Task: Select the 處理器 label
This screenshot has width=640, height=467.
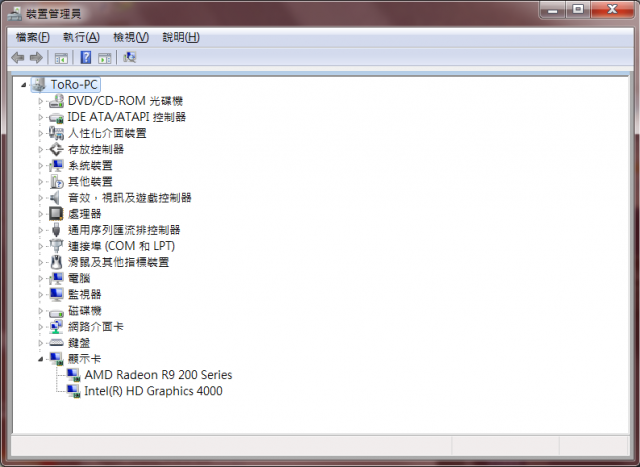Action: pyautogui.click(x=84, y=213)
